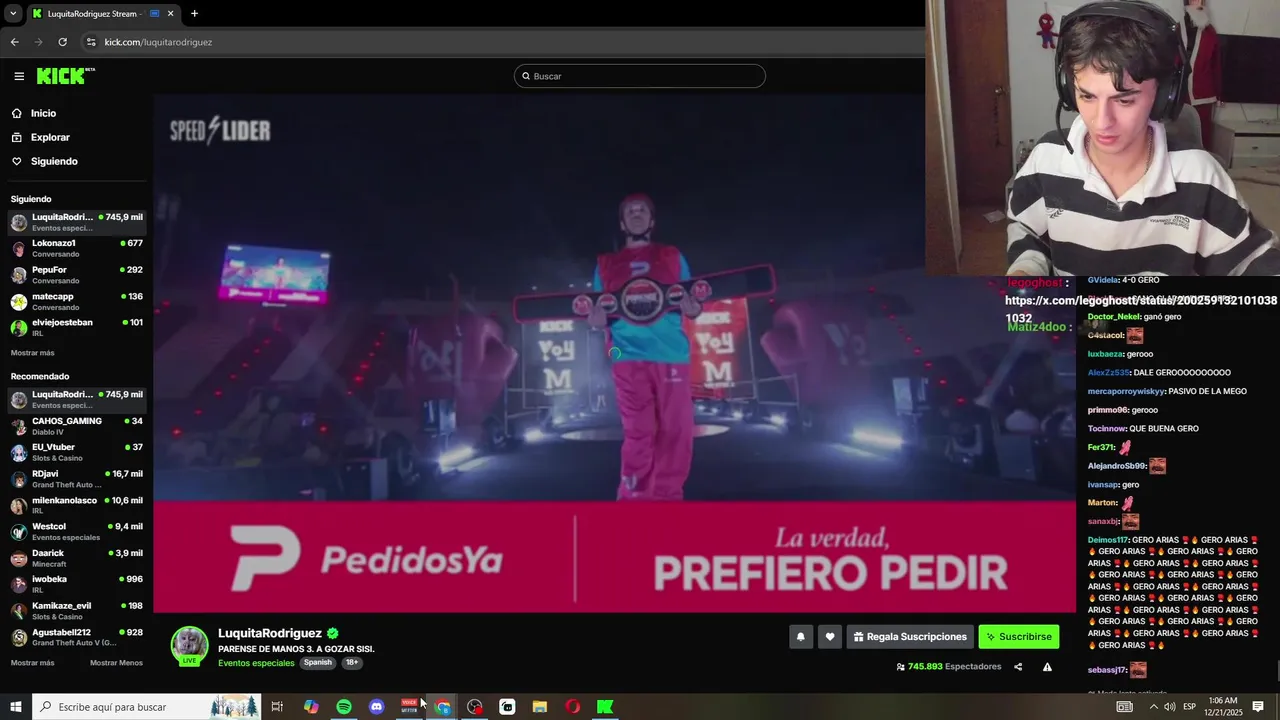Open the green Kick app taskbar icon

(605, 707)
